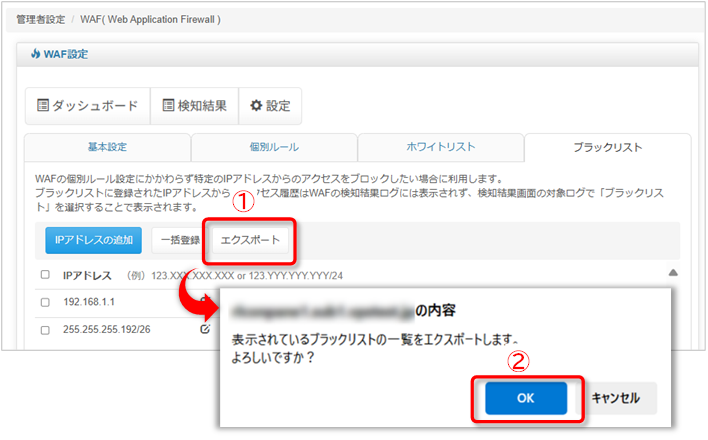Check the 255.255.255.192/26 row checkbox
This screenshot has height=440, width=708.
click(45, 330)
